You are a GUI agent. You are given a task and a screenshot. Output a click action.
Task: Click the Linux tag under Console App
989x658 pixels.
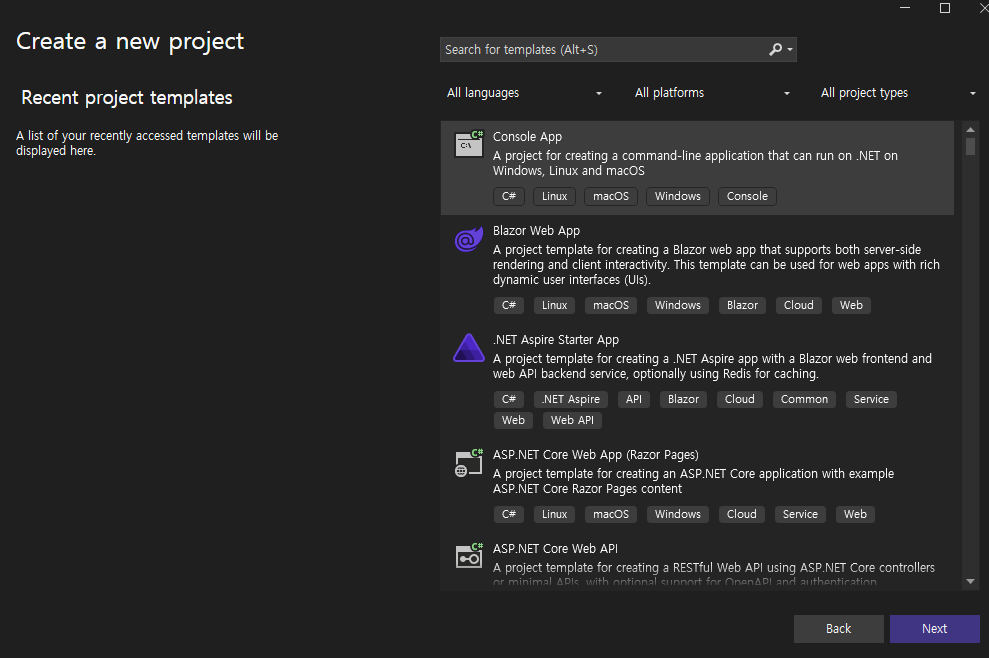point(554,196)
